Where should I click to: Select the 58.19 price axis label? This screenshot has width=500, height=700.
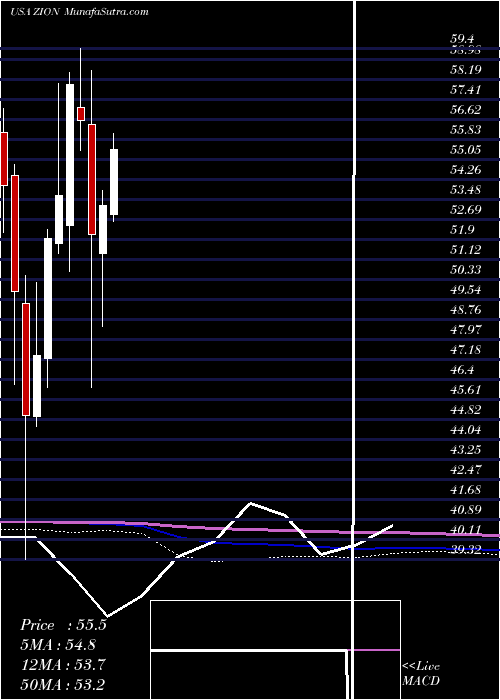tap(466, 70)
